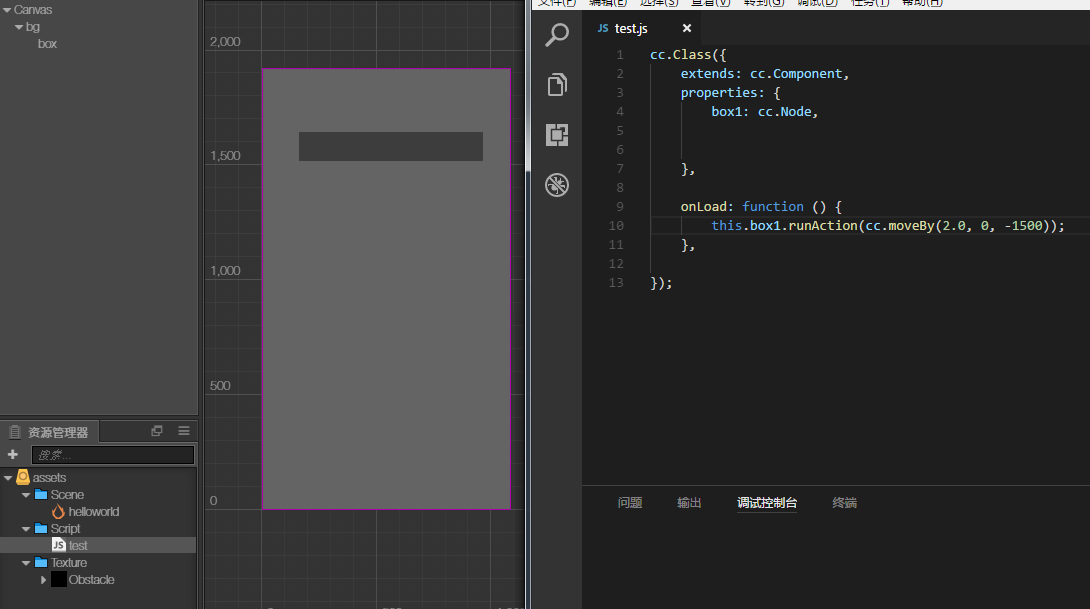Screen dimensions: 1090x609
Task: Select the Texture folder label
Action: (69, 563)
